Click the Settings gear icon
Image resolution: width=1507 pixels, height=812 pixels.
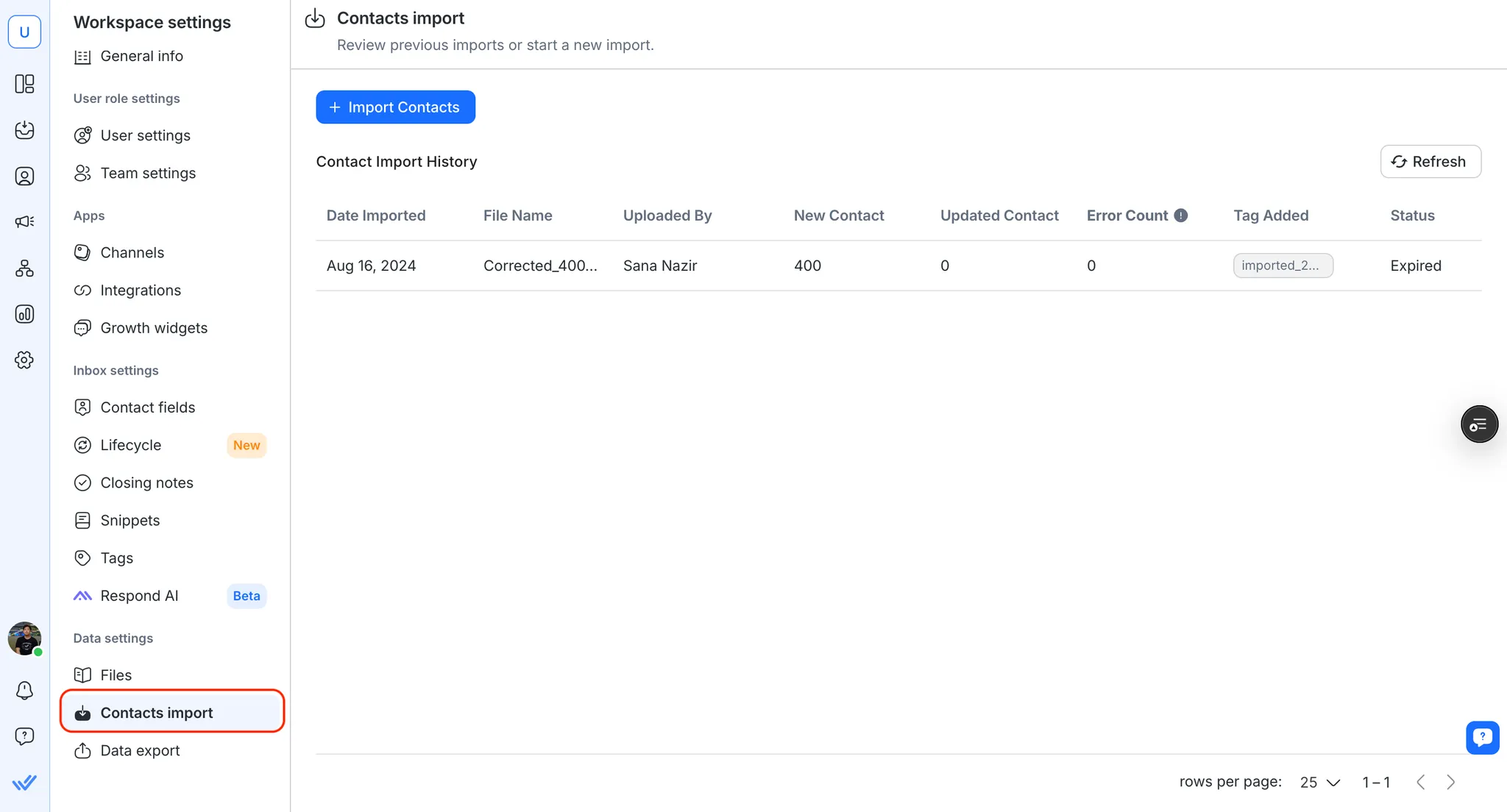coord(24,360)
